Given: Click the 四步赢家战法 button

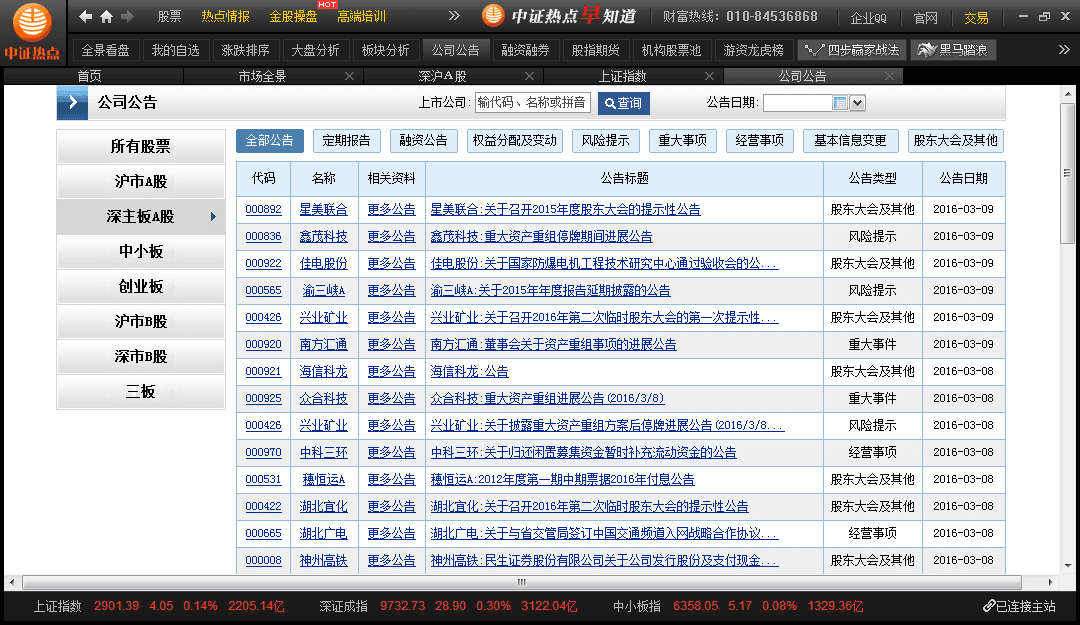Looking at the screenshot, I should point(852,50).
